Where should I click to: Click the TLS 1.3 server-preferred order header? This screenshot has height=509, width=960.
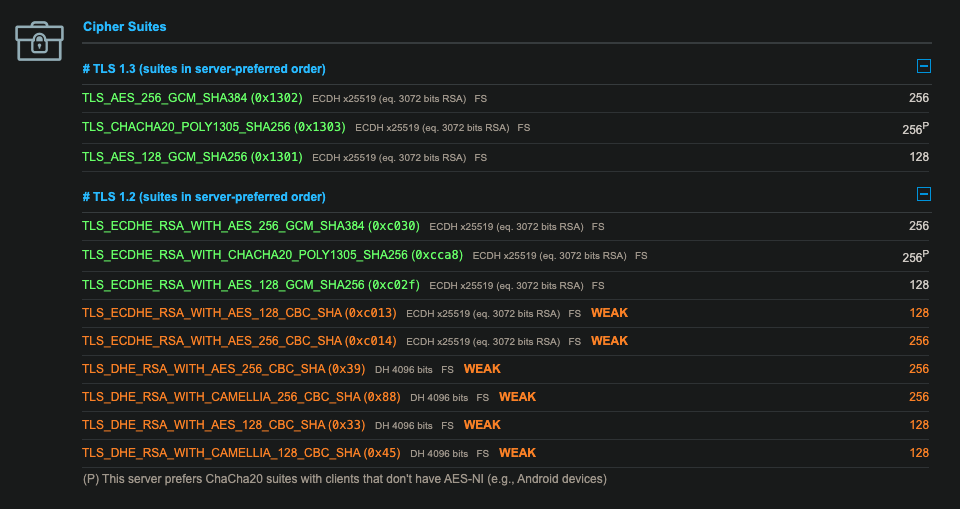pos(204,69)
